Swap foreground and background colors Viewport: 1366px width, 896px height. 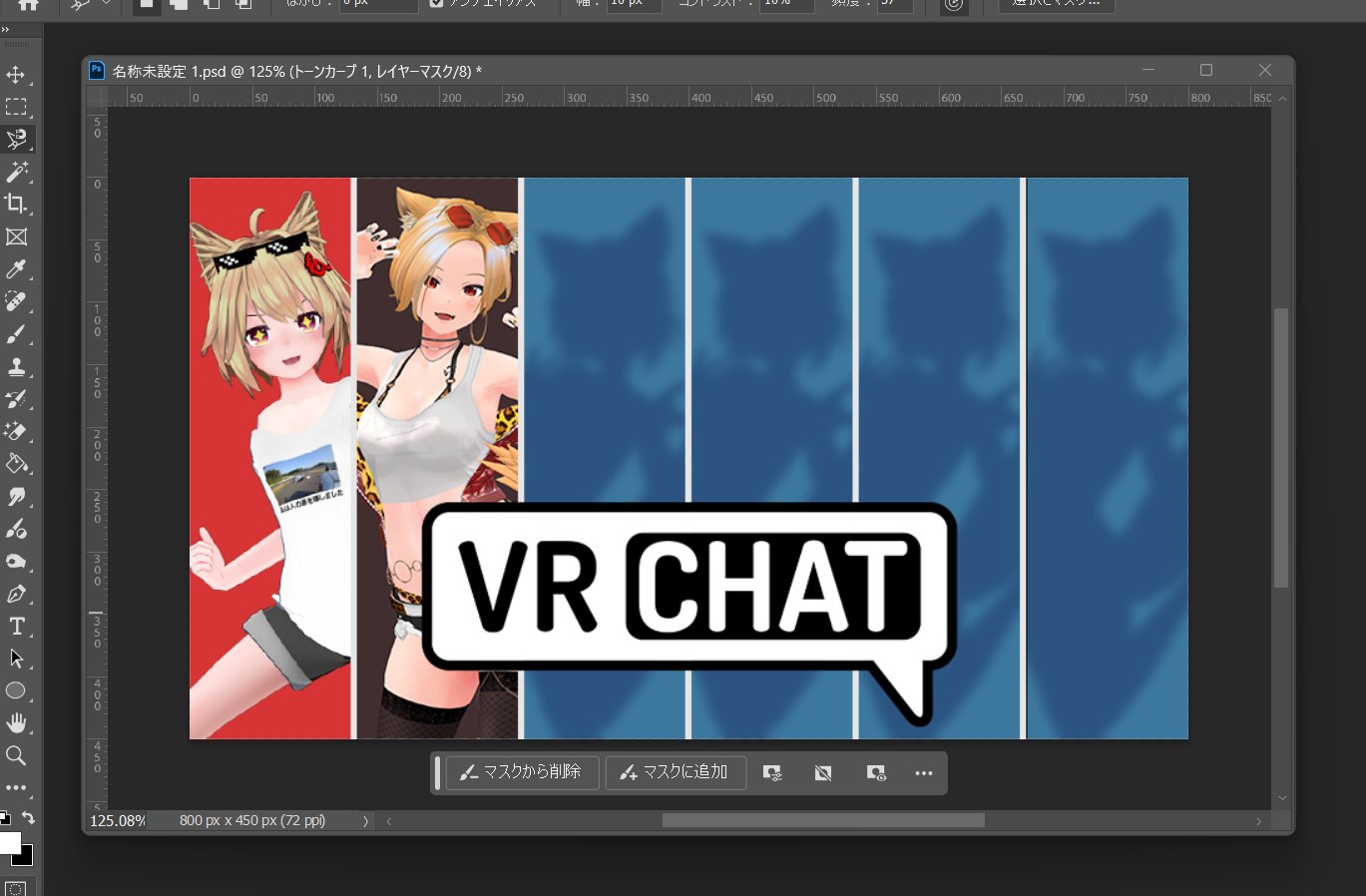click(x=29, y=817)
